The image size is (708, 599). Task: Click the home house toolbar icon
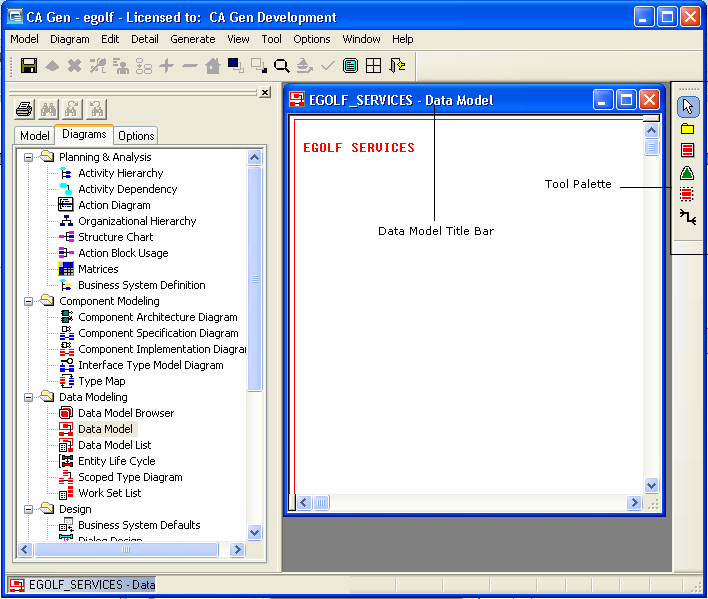[213, 66]
